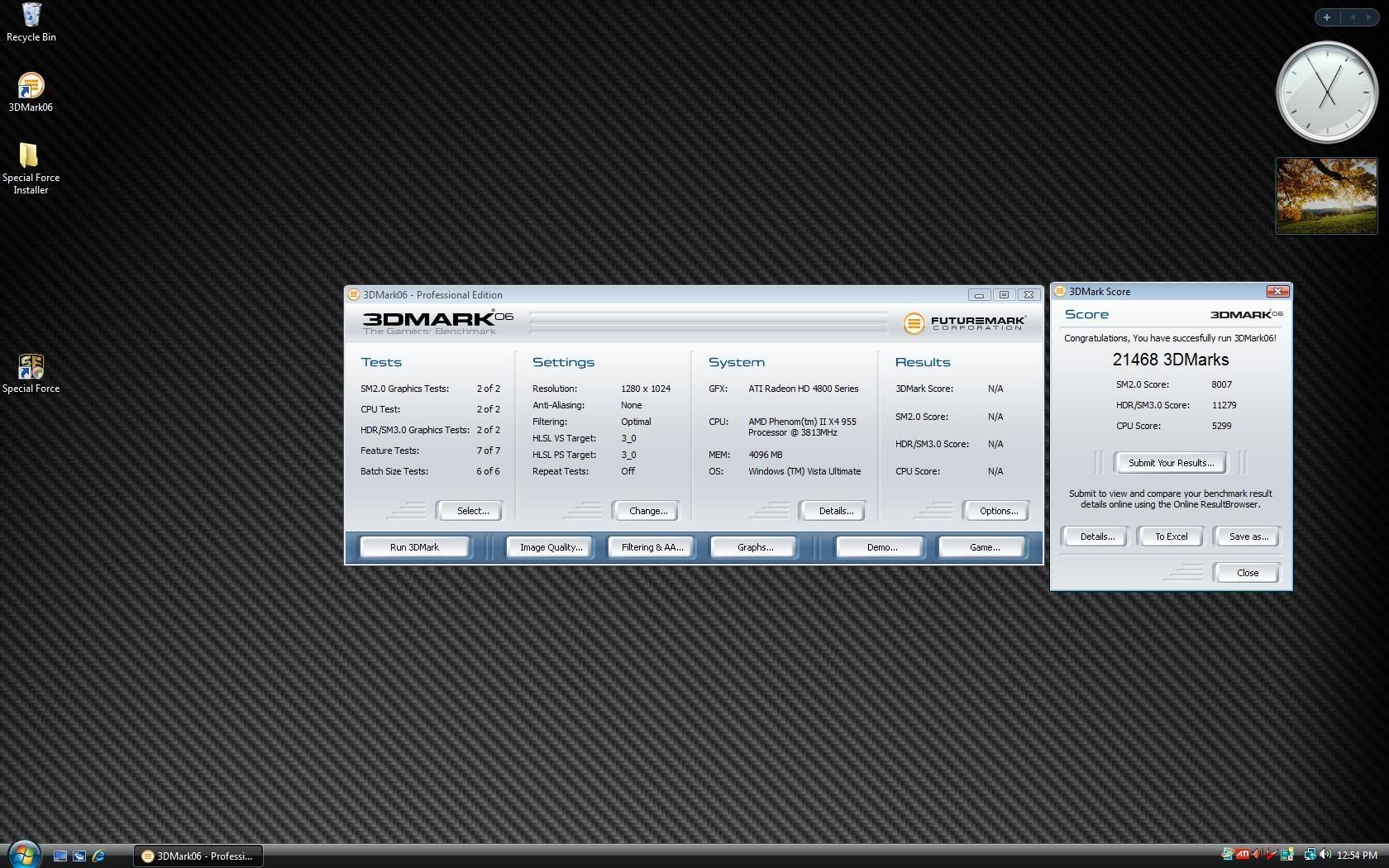Click the Feature Tests value 7 of 7
The height and width of the screenshot is (868, 1389).
tap(488, 451)
